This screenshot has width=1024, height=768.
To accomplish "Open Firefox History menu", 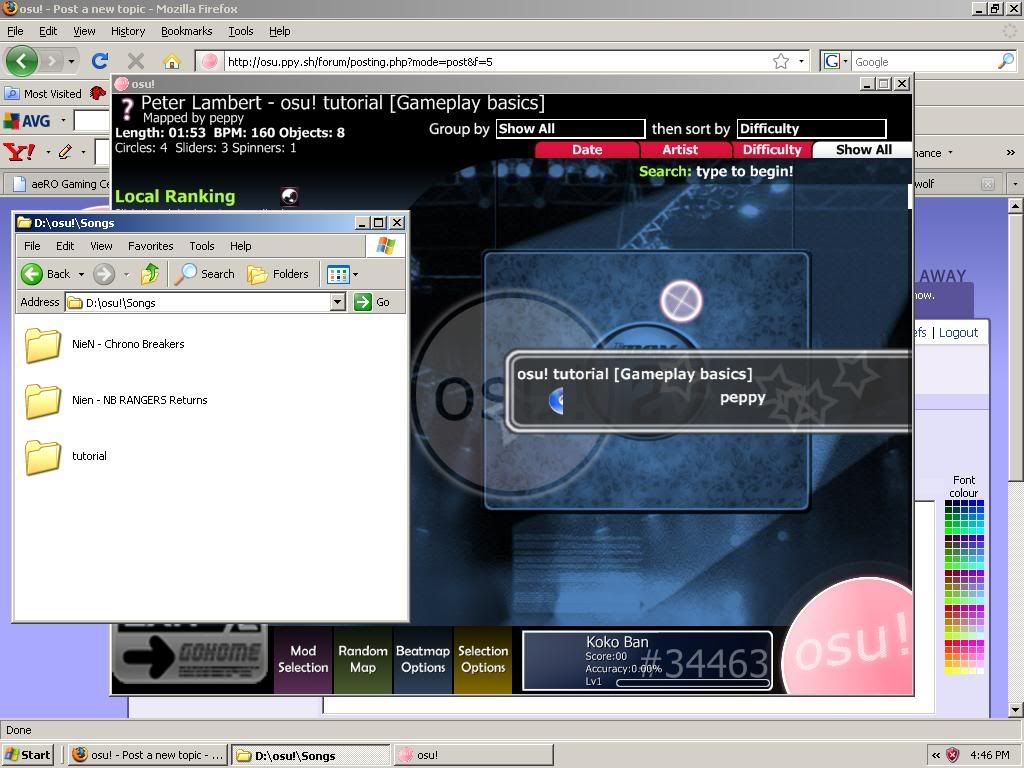I will [127, 31].
